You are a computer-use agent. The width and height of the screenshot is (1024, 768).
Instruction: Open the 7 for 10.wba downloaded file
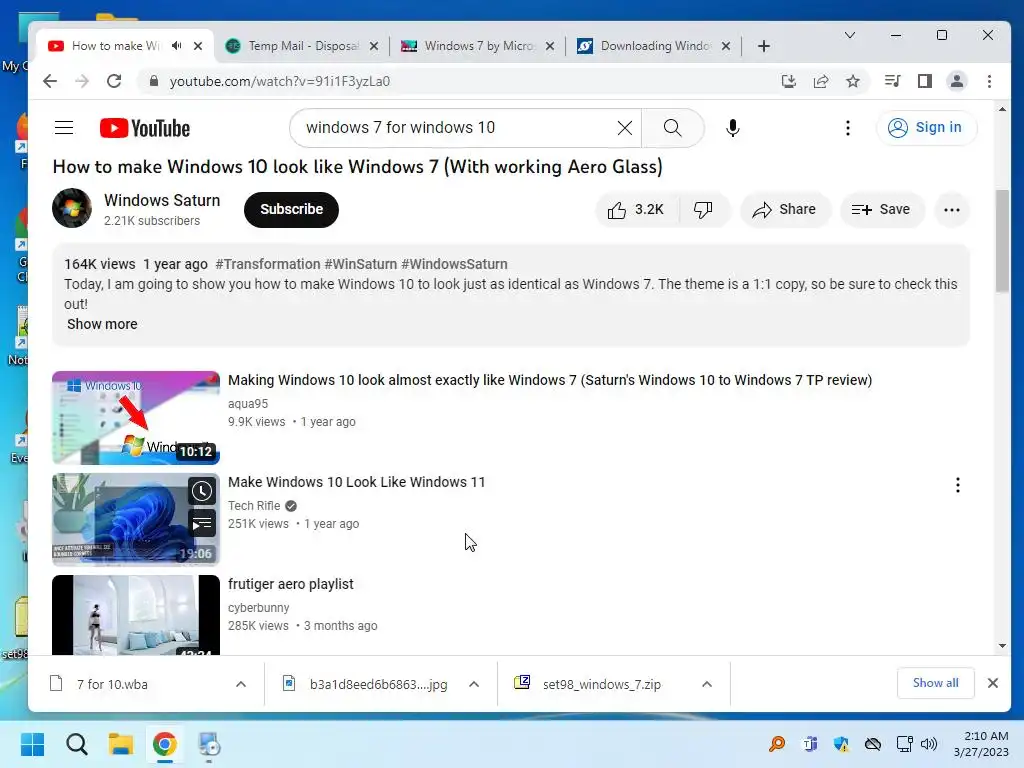pos(112,684)
